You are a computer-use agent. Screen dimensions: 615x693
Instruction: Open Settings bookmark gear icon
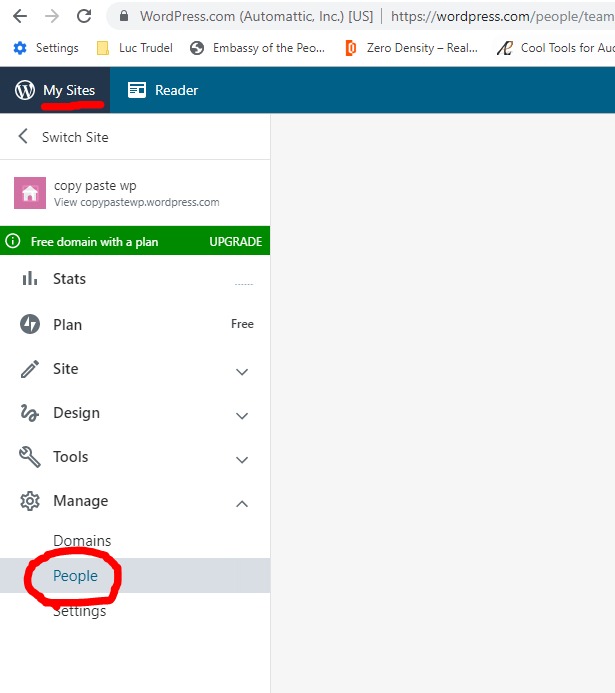coord(20,48)
